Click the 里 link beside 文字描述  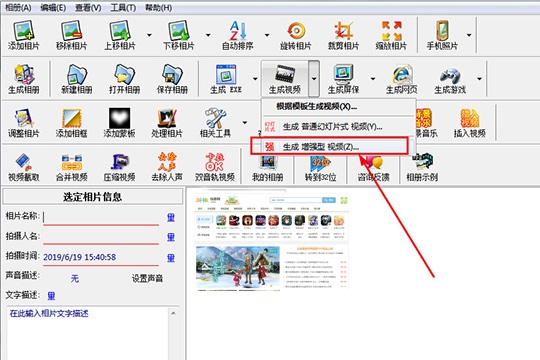(51, 296)
